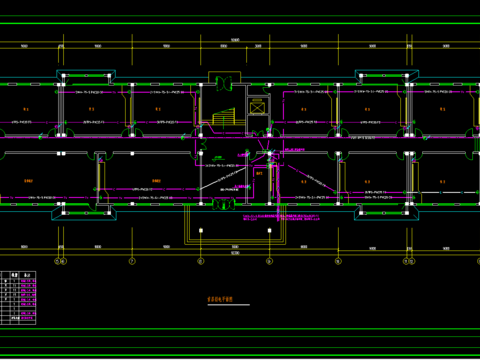Click the right entrance porch column square
The image size is (480, 360).
[269, 230]
